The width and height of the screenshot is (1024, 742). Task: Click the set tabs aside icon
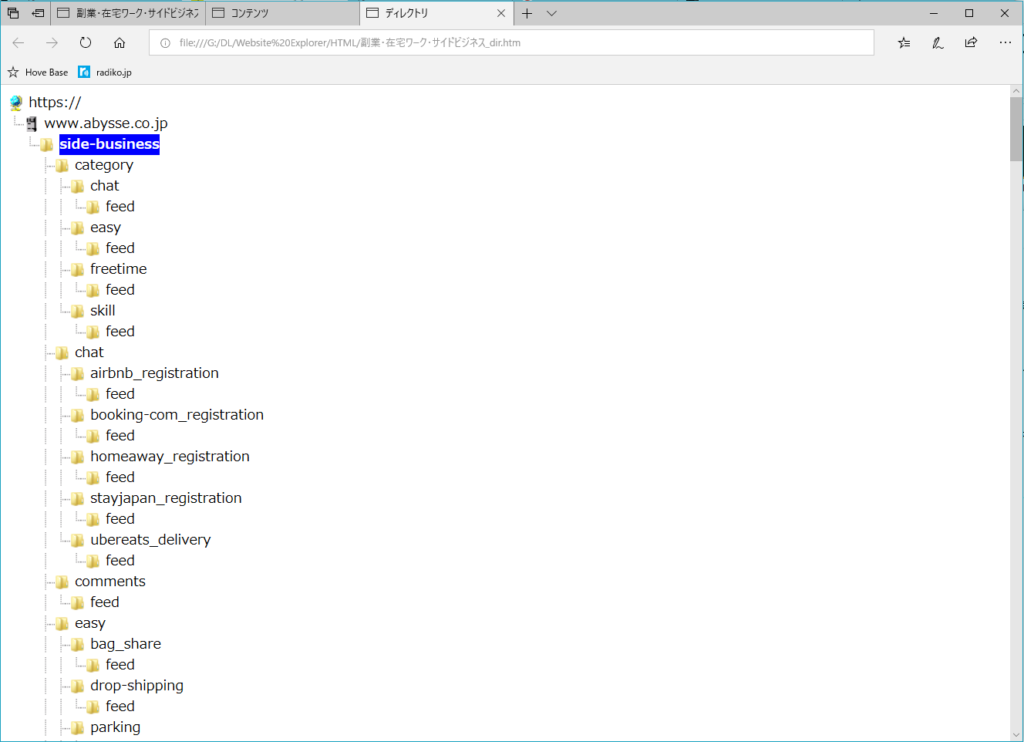point(38,13)
